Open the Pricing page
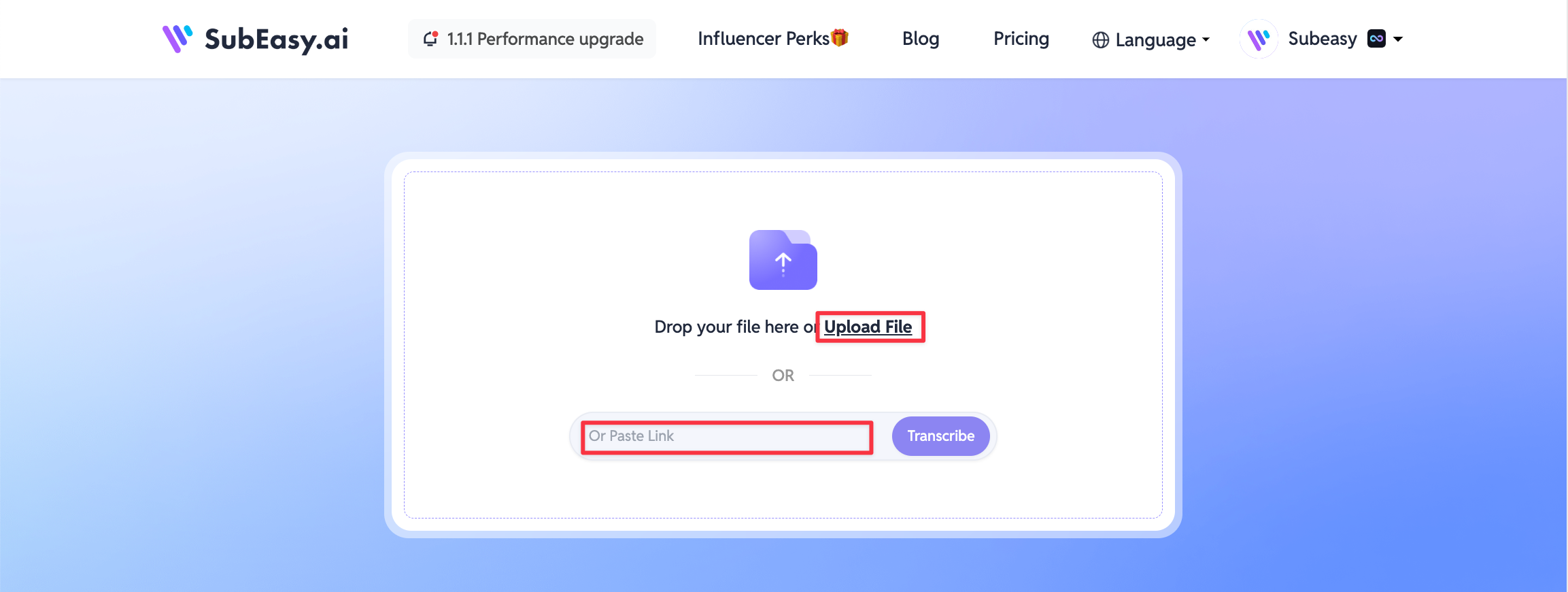This screenshot has height=592, width=1568. pos(1021,39)
